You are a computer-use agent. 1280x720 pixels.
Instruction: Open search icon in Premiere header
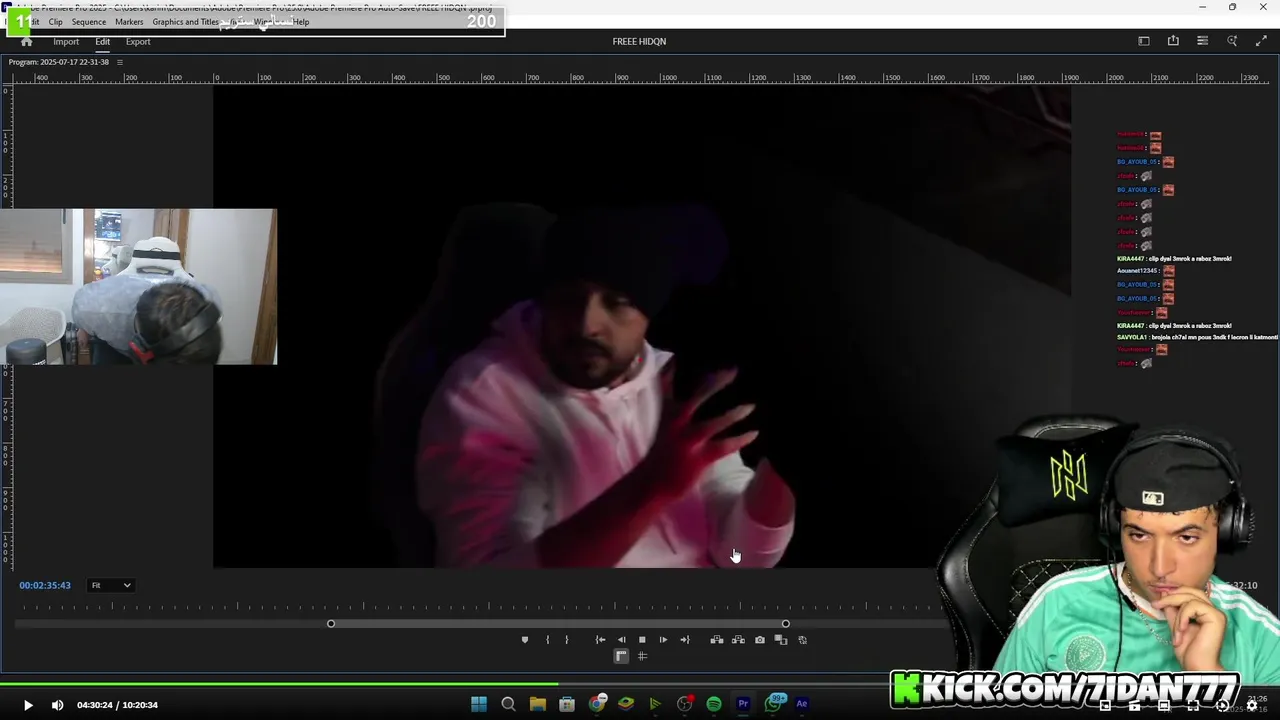[x=1232, y=41]
